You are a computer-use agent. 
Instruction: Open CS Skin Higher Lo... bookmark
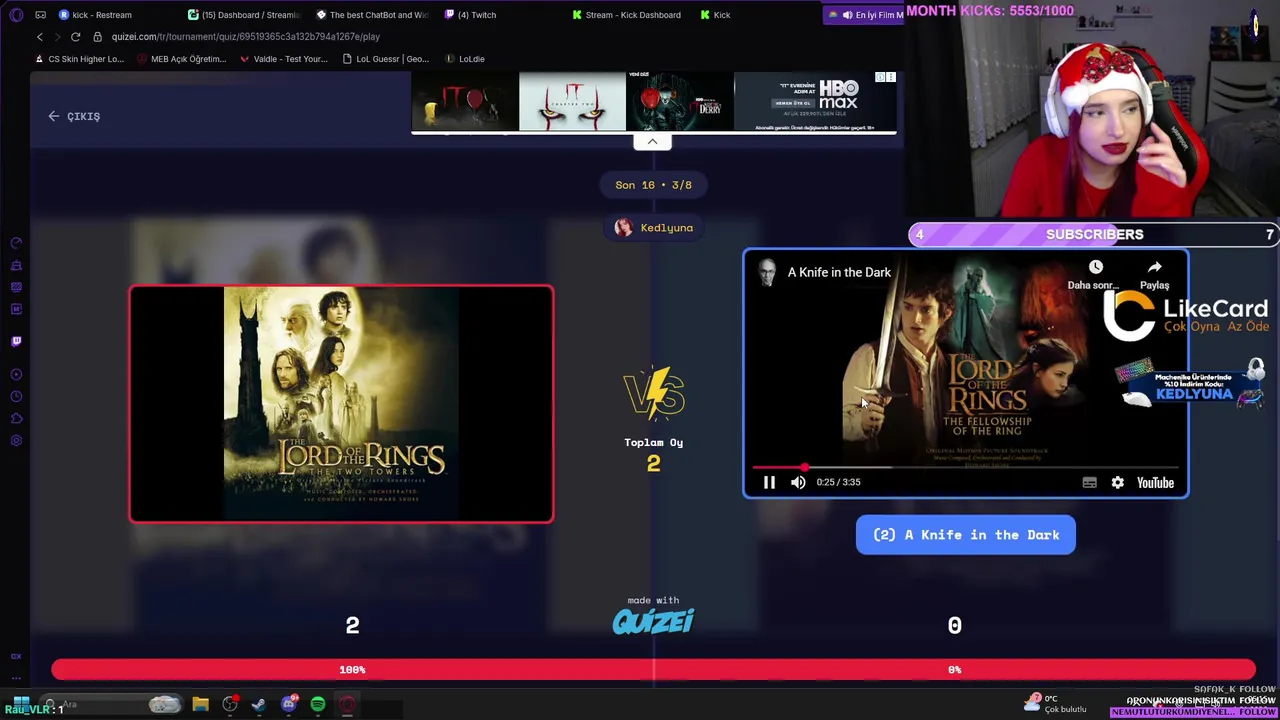point(79,59)
